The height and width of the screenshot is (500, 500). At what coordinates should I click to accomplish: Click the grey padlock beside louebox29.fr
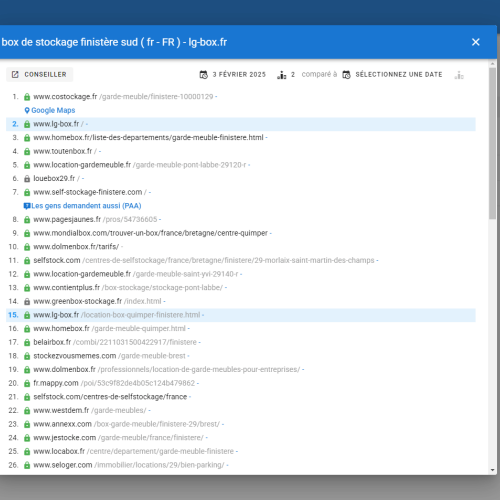[27, 179]
